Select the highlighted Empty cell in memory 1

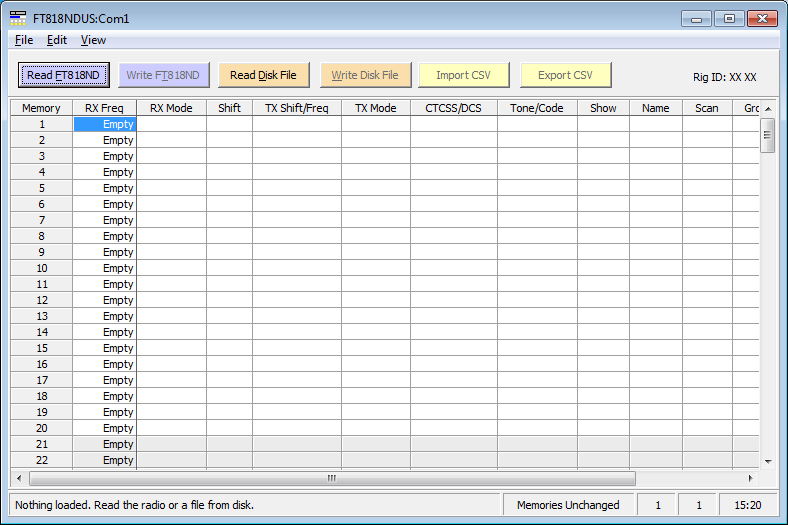[105, 124]
